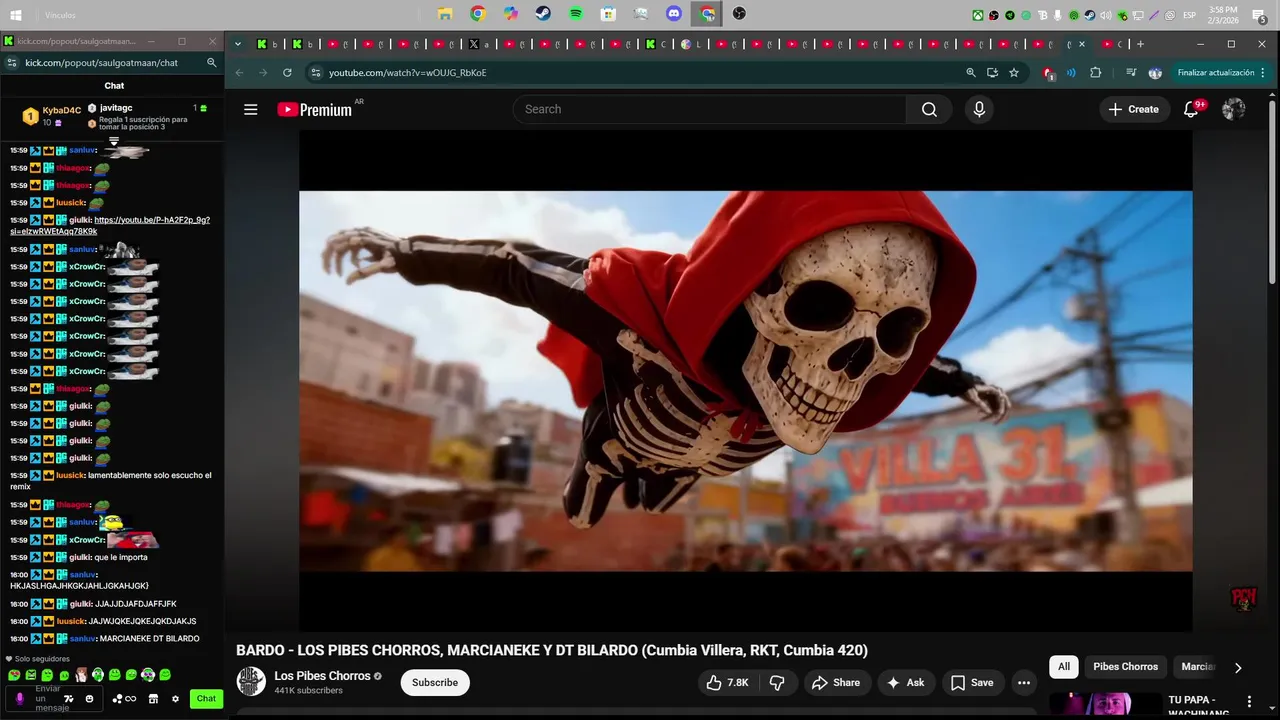Open Spotify from the taskbar

pos(576,14)
